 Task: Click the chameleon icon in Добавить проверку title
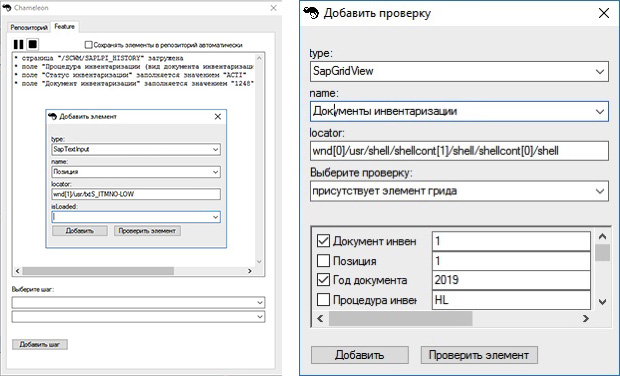point(311,13)
